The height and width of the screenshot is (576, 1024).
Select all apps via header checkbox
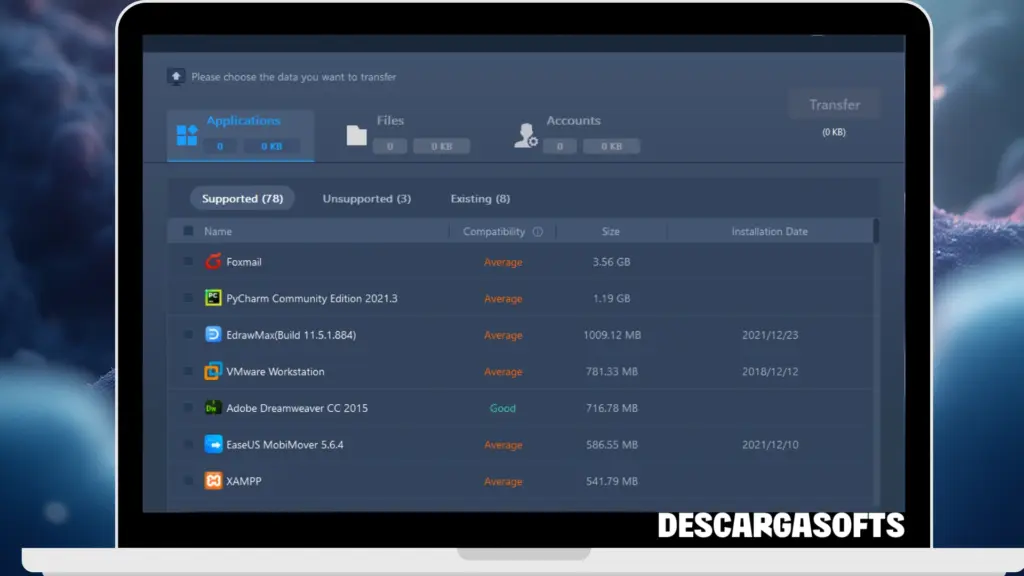pyautogui.click(x=186, y=230)
